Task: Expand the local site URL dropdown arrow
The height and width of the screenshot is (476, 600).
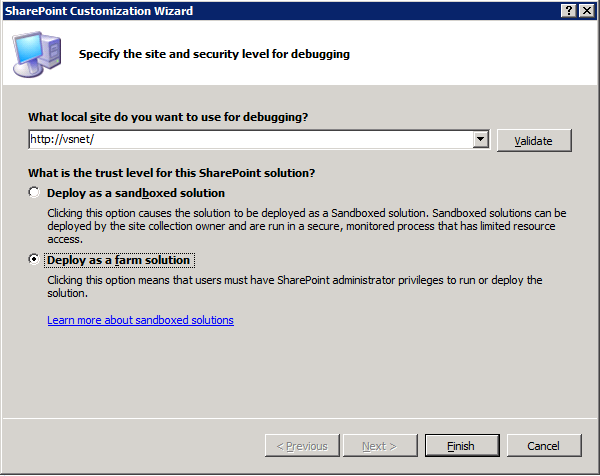Action: (480, 139)
